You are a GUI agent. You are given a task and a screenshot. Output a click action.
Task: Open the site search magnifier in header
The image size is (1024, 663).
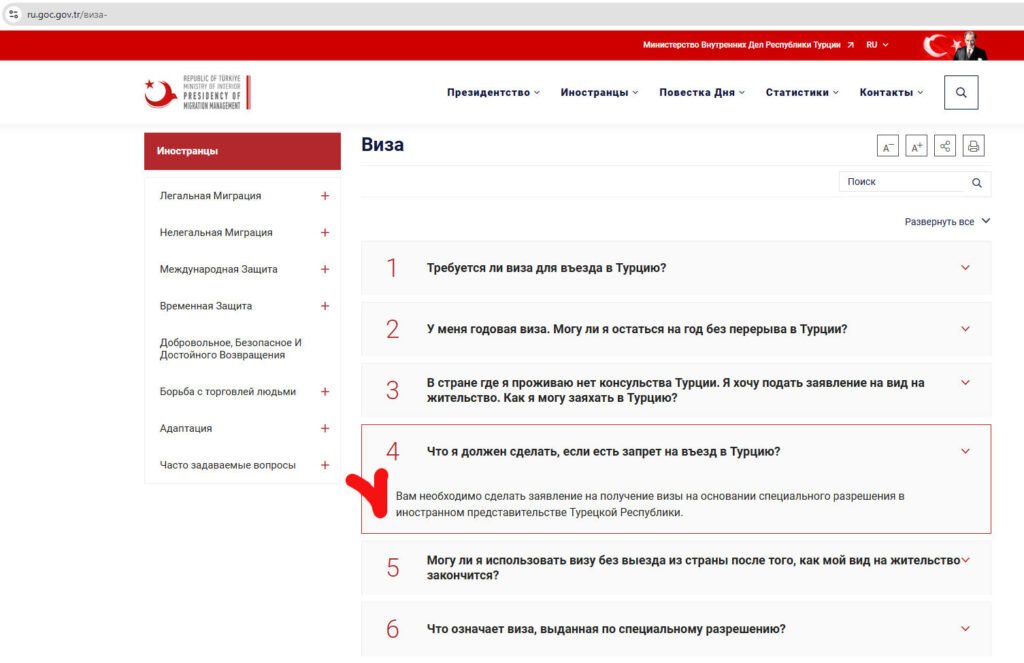pyautogui.click(x=961, y=92)
